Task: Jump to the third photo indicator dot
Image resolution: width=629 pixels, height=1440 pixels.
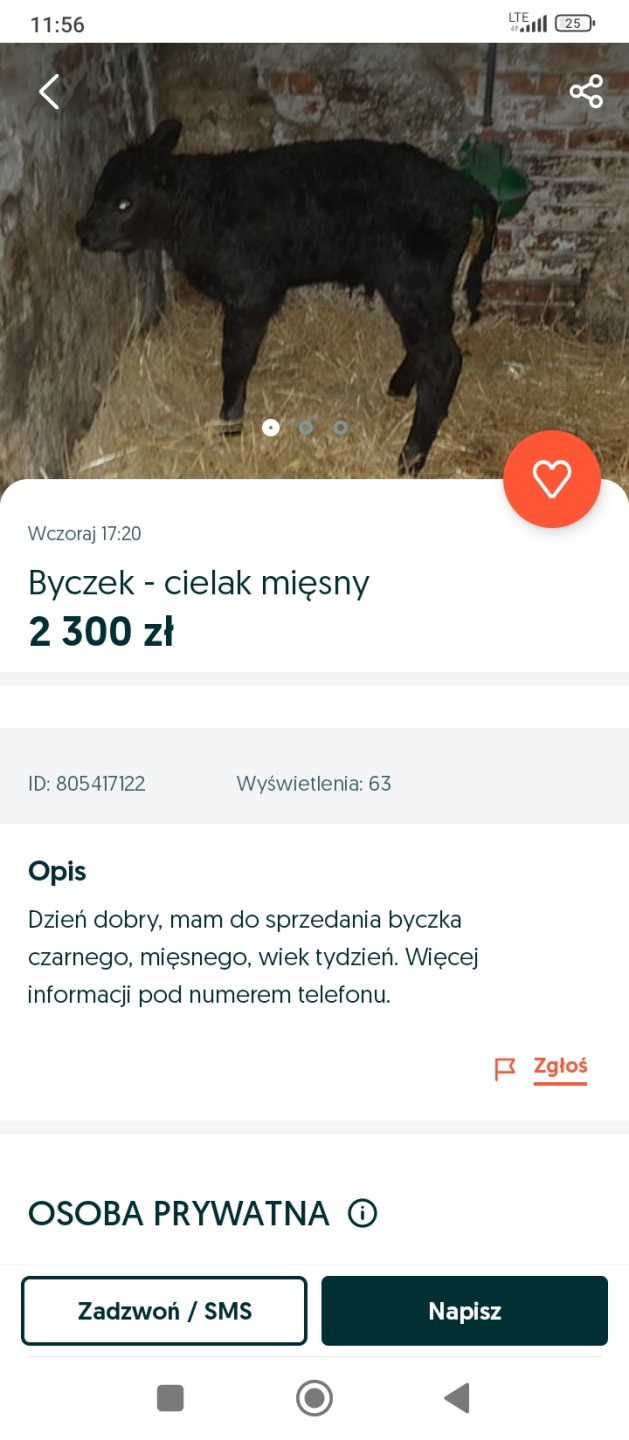Action: (341, 427)
